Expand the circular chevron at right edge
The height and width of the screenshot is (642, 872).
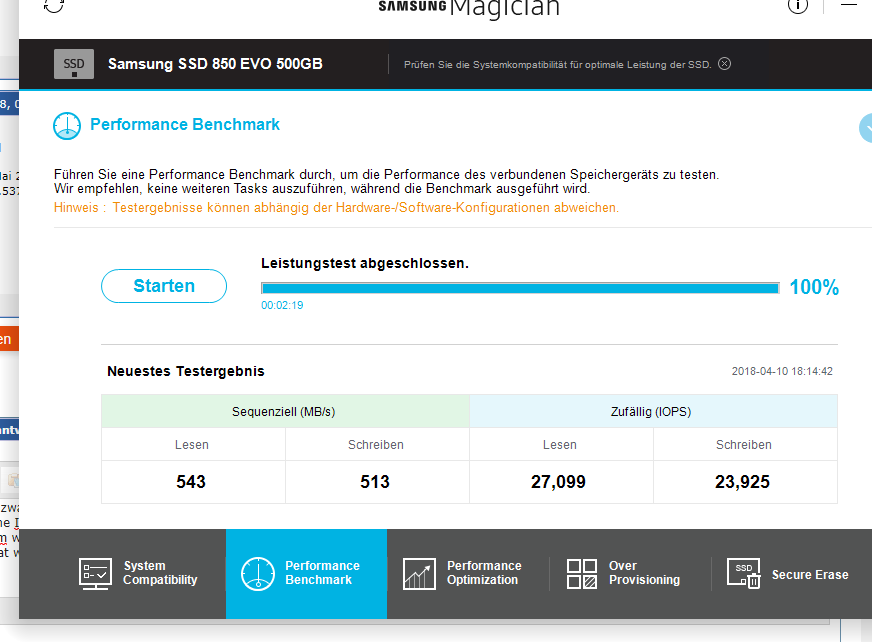click(x=866, y=129)
